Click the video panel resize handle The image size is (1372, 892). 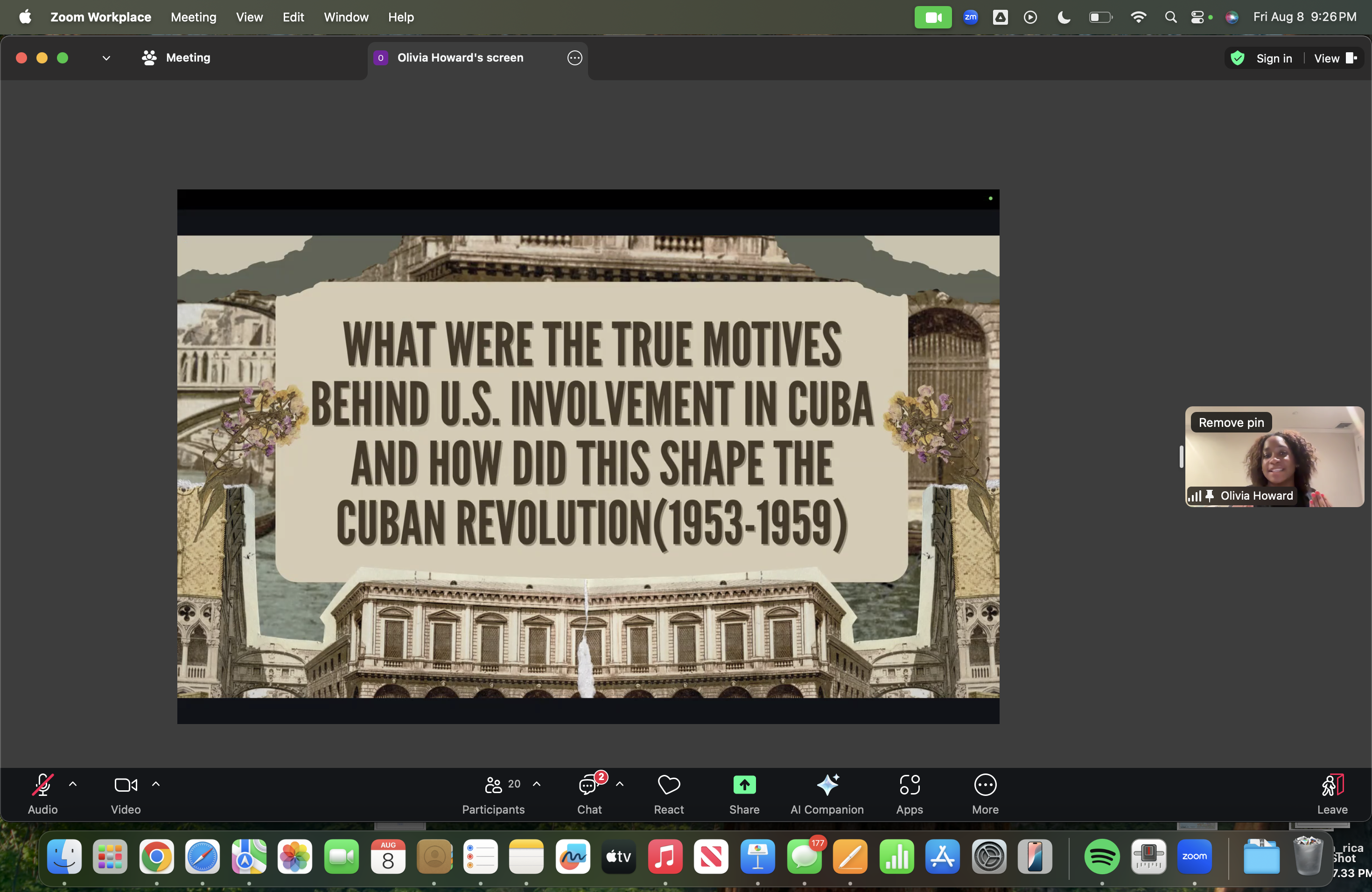coord(1181,456)
